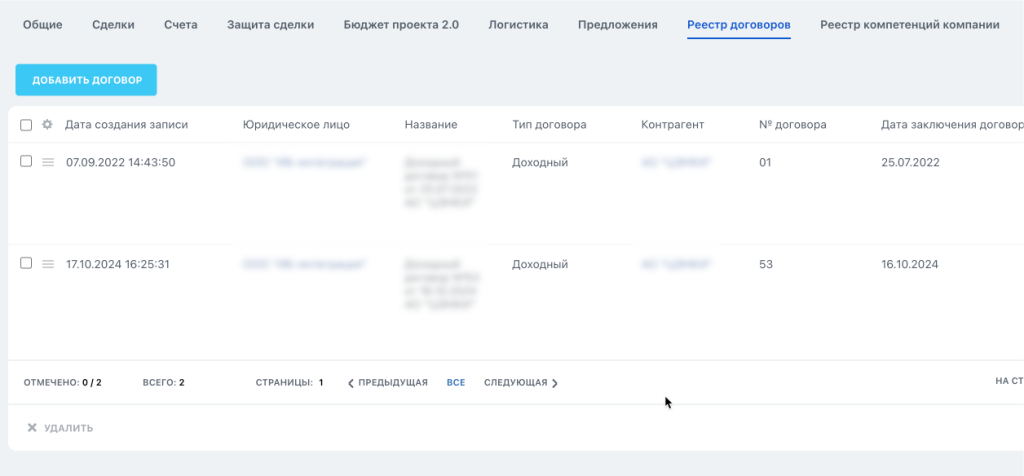Switch to the Общие tab
Screen dimensions: 1024x476
coord(42,25)
